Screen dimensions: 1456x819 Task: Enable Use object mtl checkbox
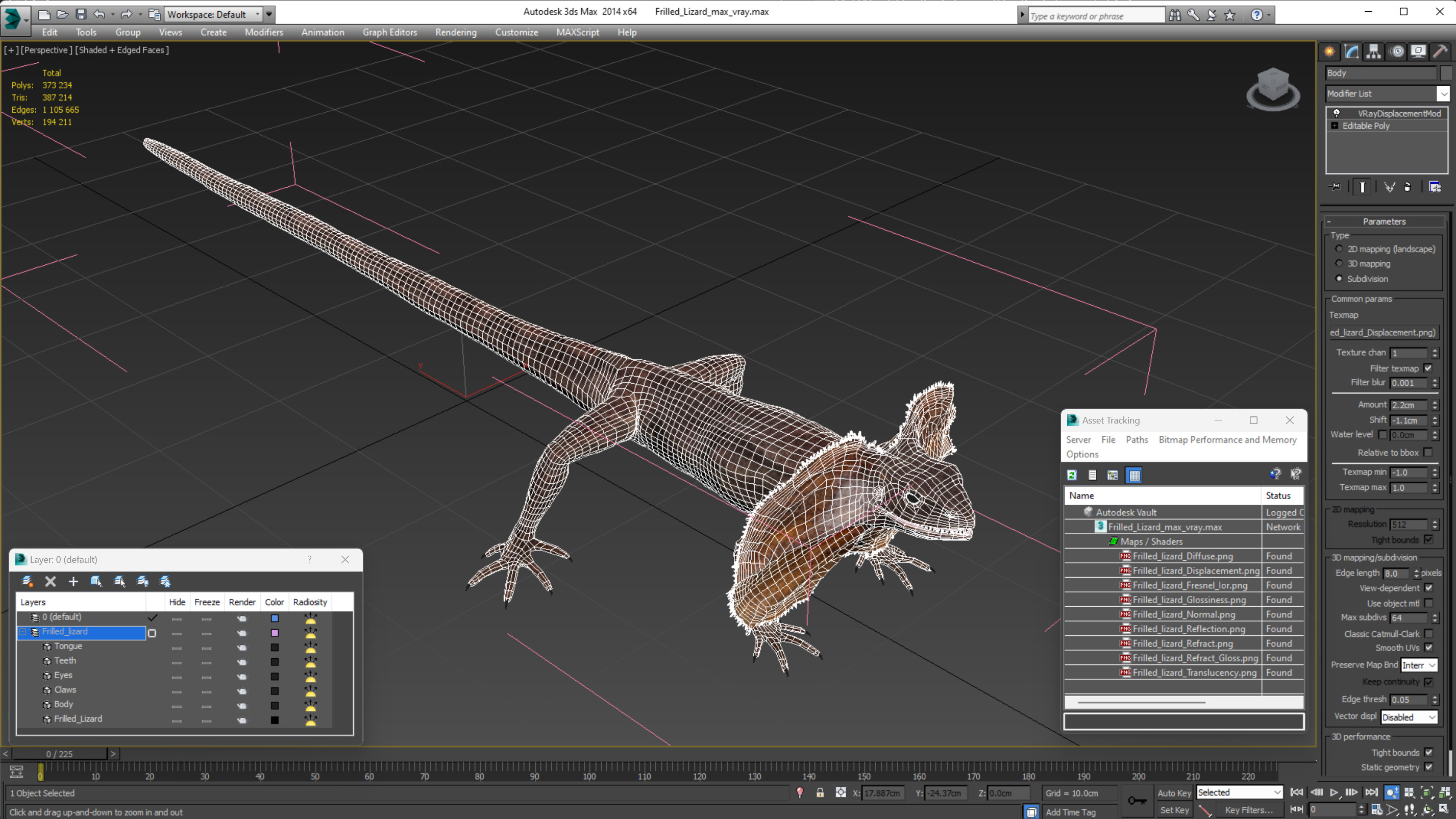(1428, 603)
